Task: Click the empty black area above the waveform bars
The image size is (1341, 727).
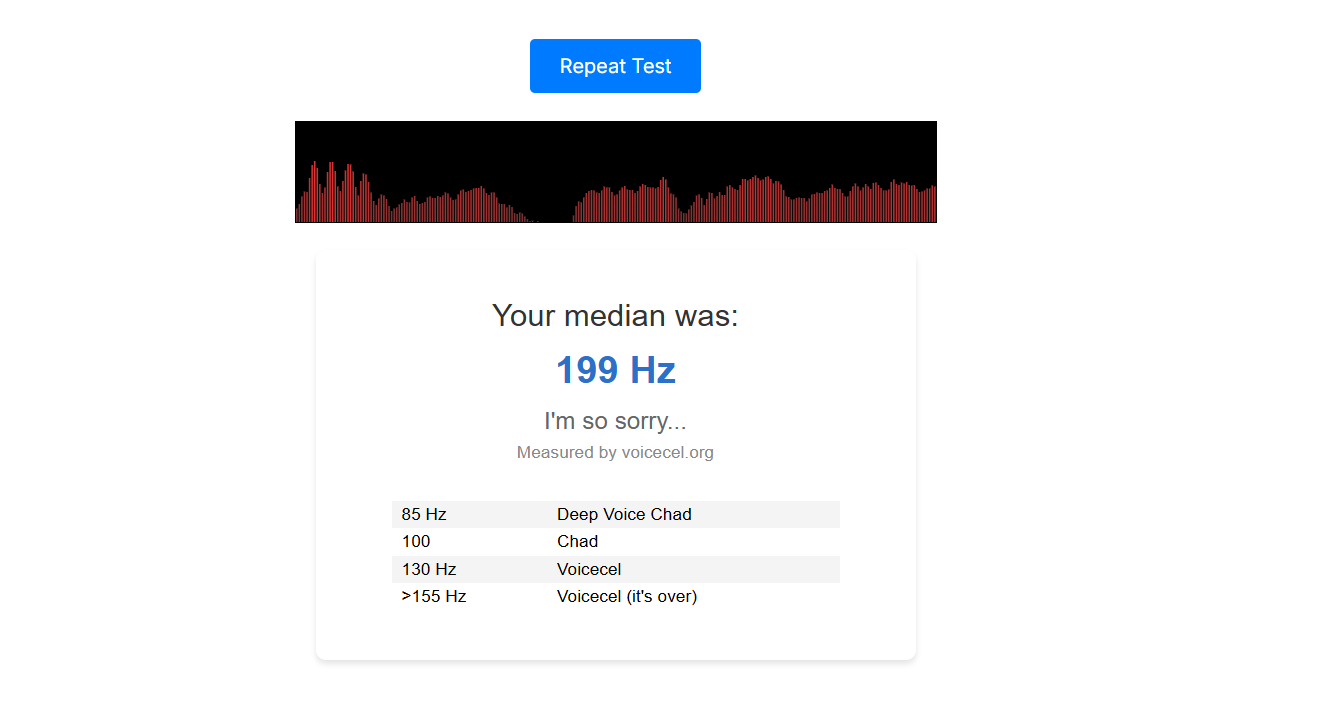Action: (615, 140)
